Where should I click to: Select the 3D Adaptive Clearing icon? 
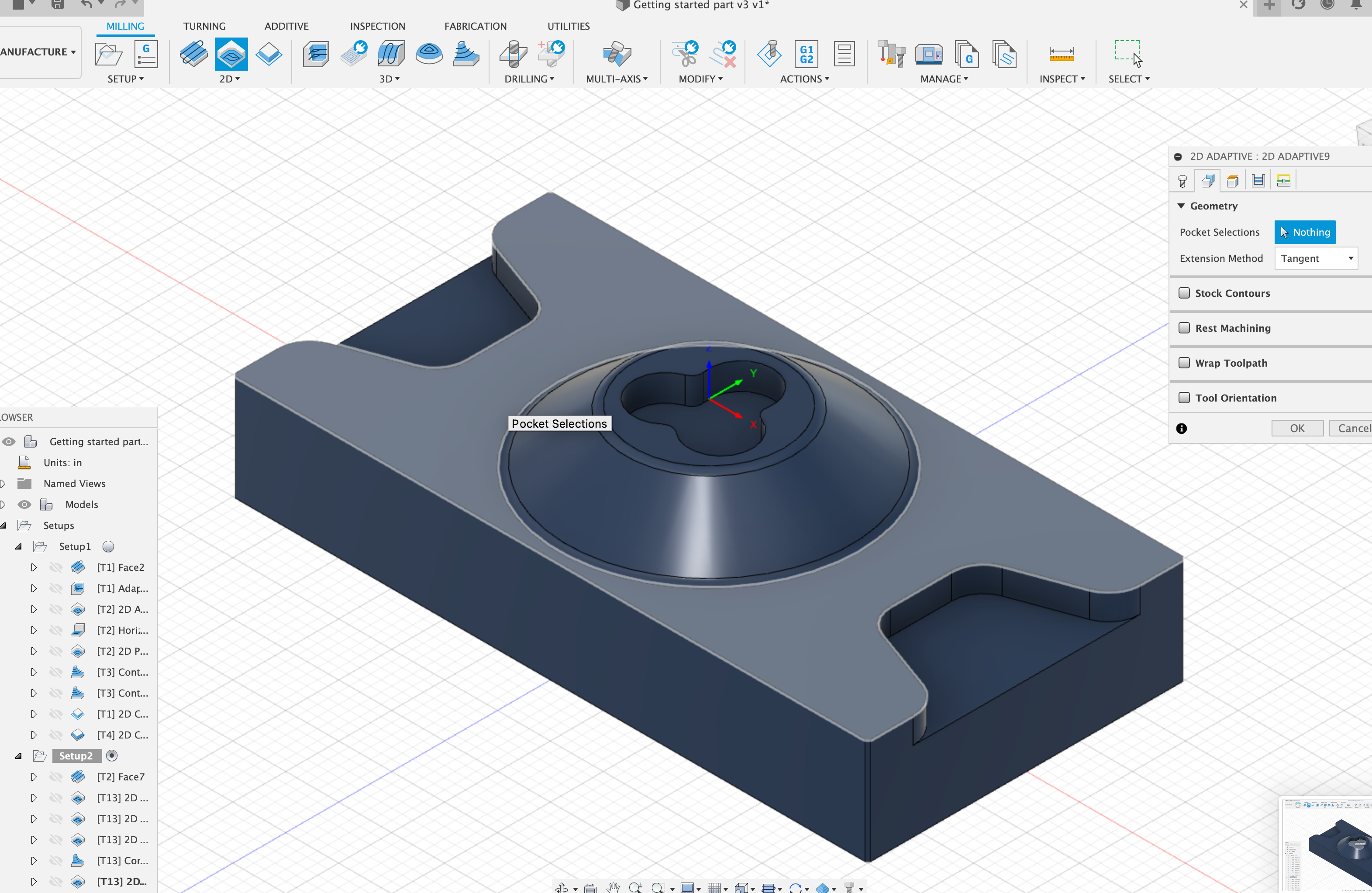316,54
